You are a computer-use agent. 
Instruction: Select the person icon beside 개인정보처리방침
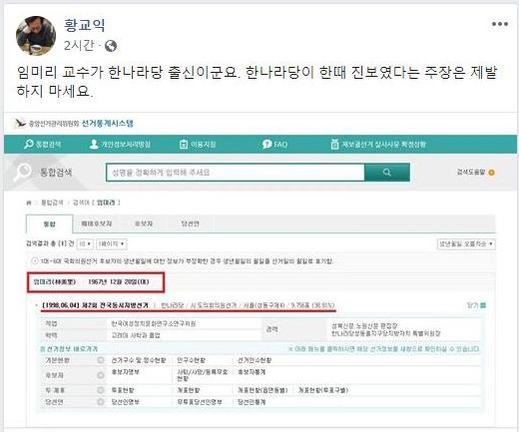94,144
